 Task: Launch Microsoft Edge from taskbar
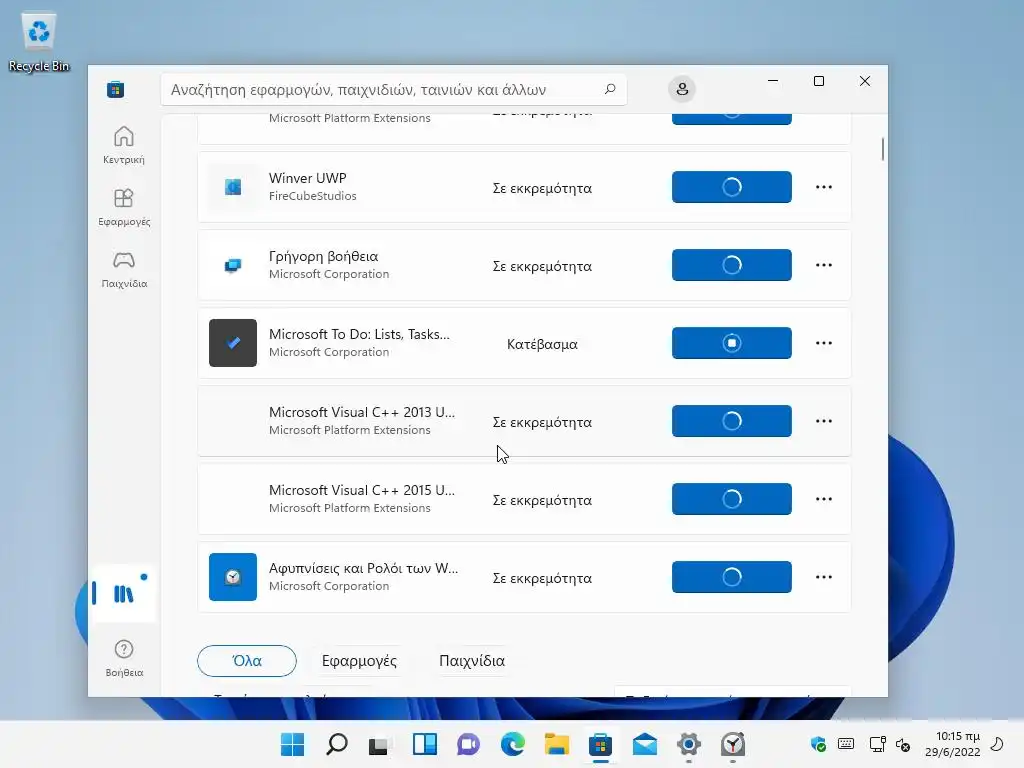click(513, 744)
